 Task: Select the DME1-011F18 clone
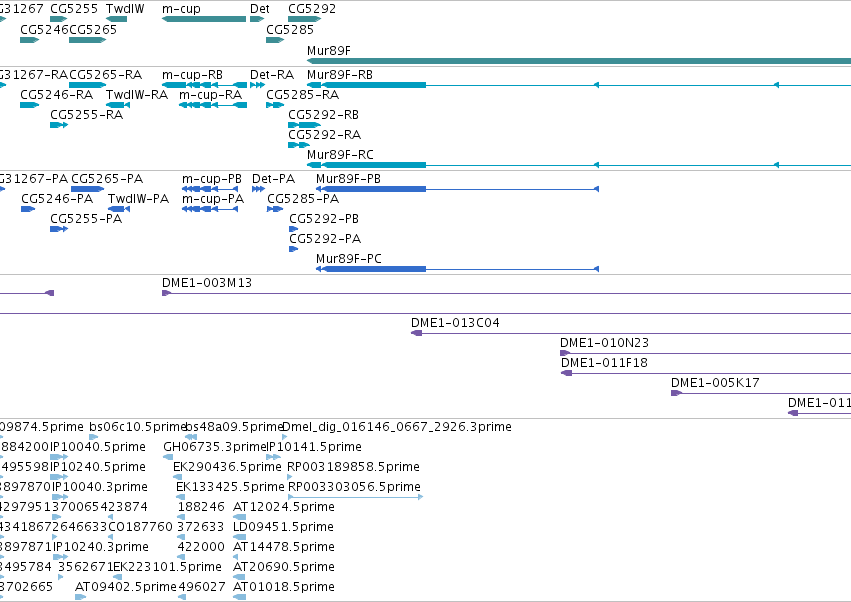coord(706,373)
